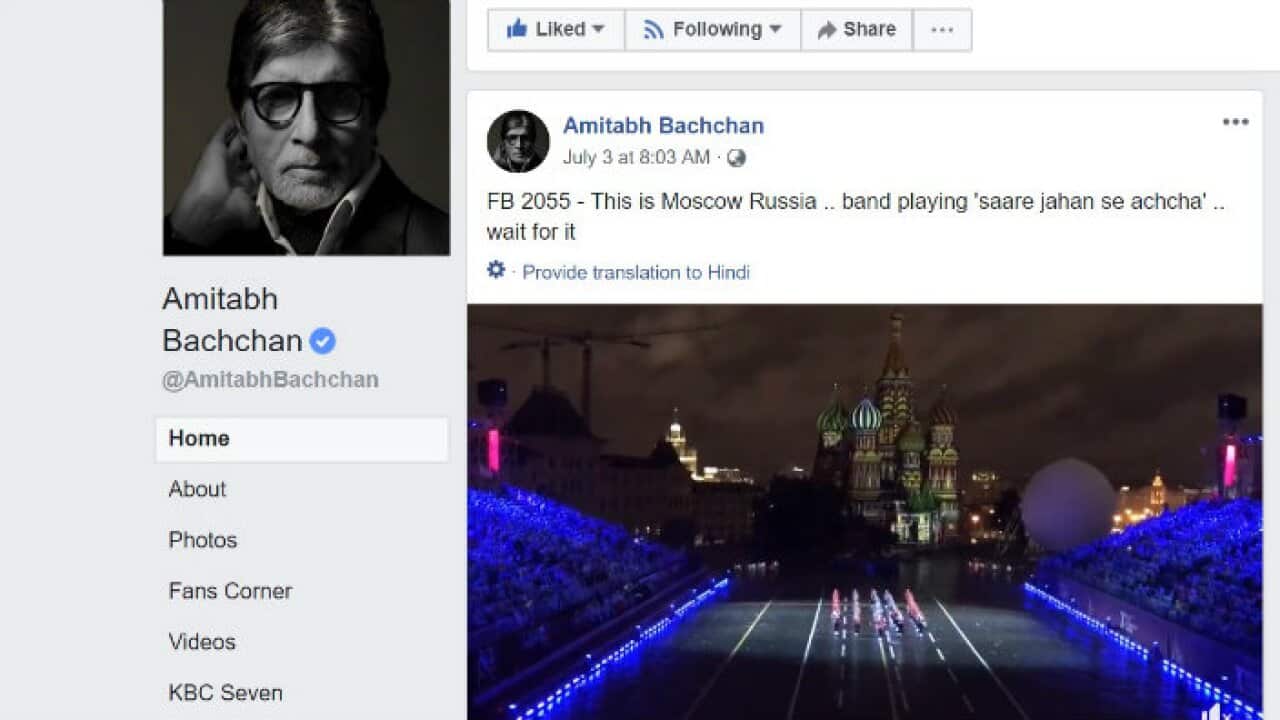1280x720 pixels.
Task: Open the post options three-dot icon
Action: 1235,122
